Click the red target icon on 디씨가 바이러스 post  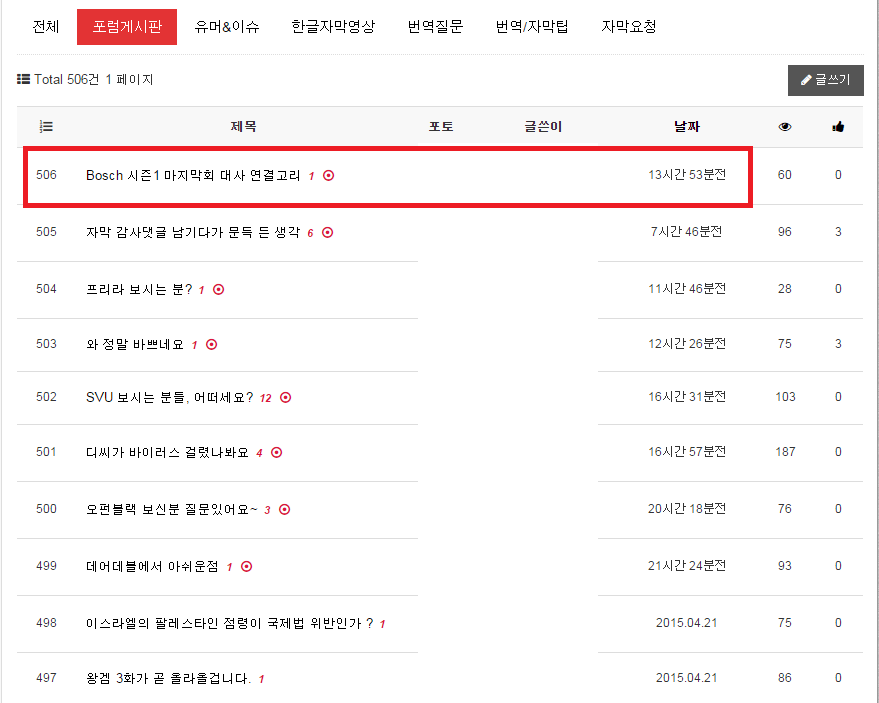coord(276,452)
